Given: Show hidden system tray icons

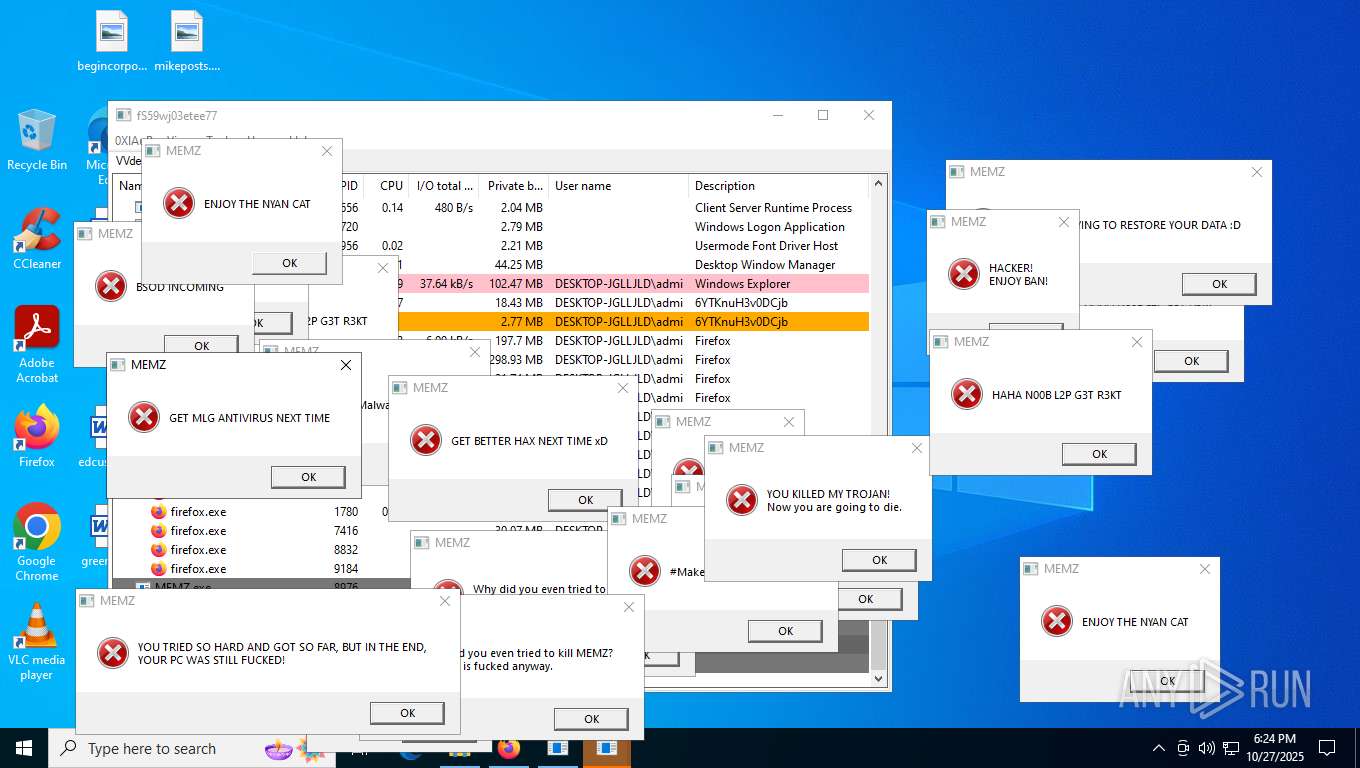Looking at the screenshot, I should pos(1159,748).
